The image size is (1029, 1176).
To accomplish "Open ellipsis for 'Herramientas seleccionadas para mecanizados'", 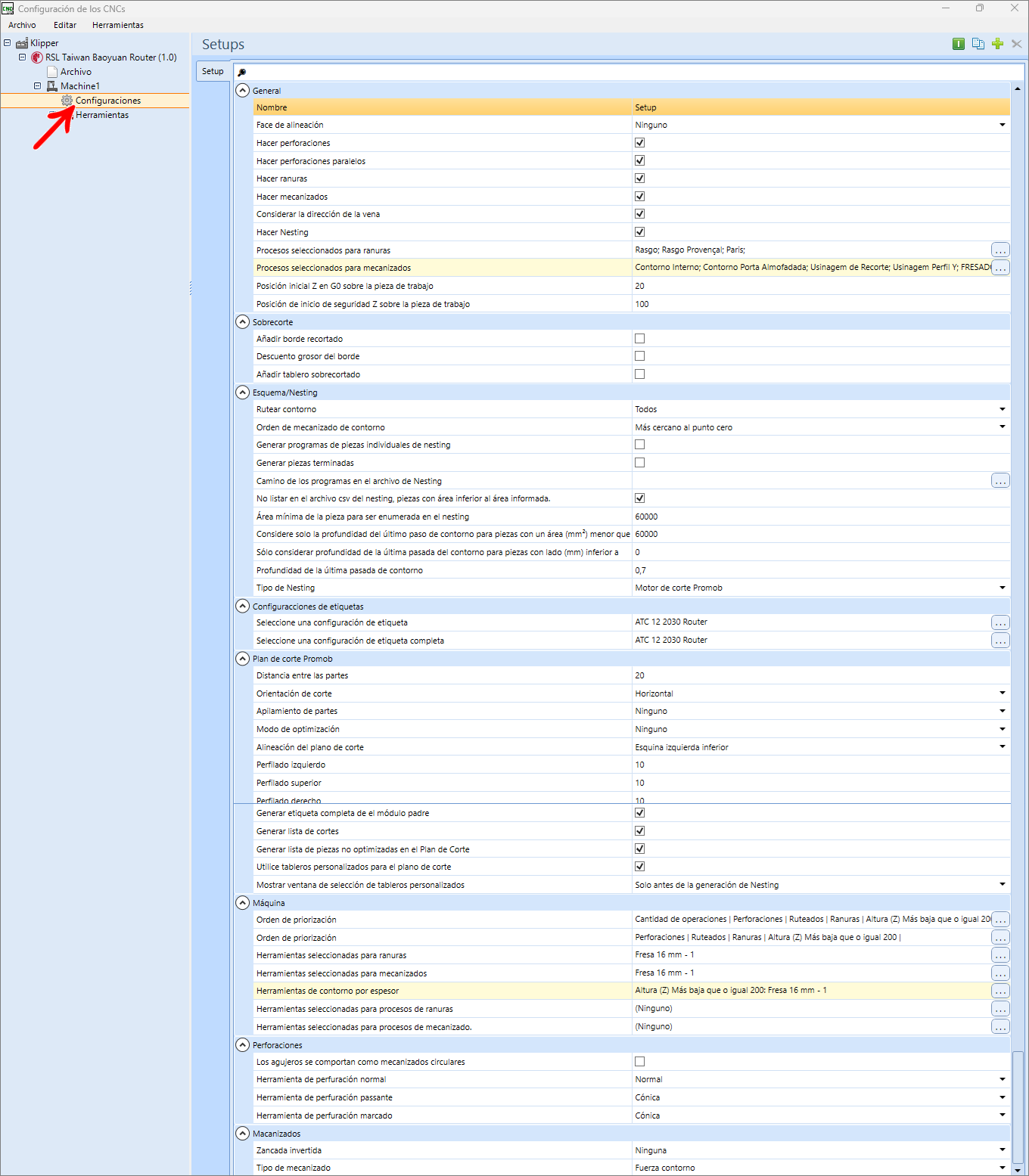I will coord(1000,973).
